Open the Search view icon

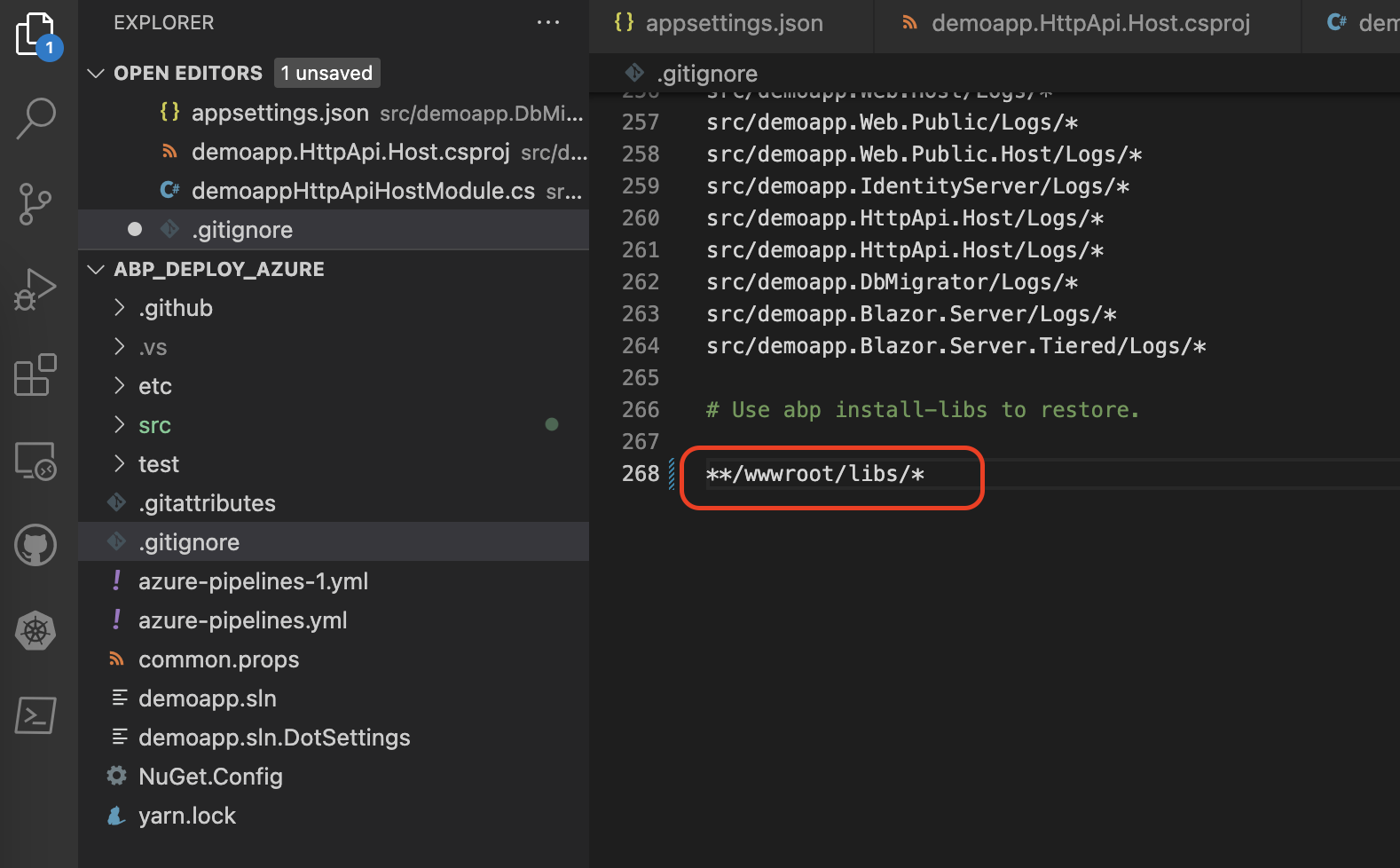(x=35, y=118)
